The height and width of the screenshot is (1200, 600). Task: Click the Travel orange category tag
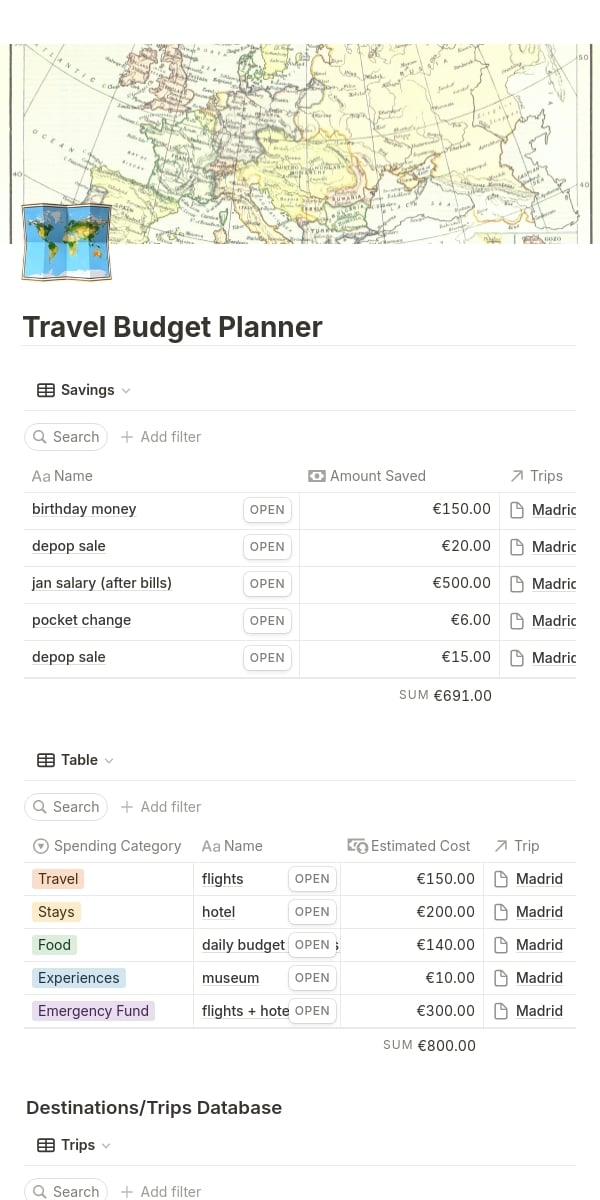click(58, 879)
